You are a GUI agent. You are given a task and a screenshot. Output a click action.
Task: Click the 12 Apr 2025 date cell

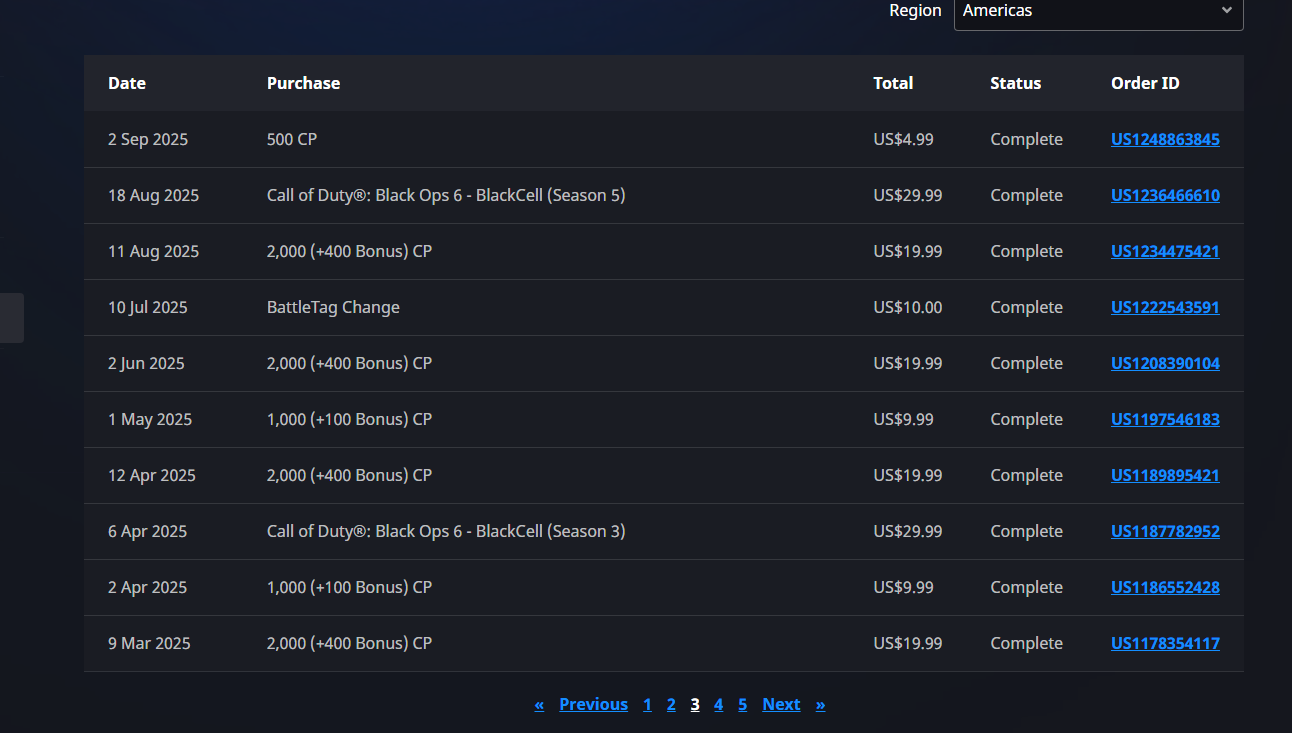152,475
